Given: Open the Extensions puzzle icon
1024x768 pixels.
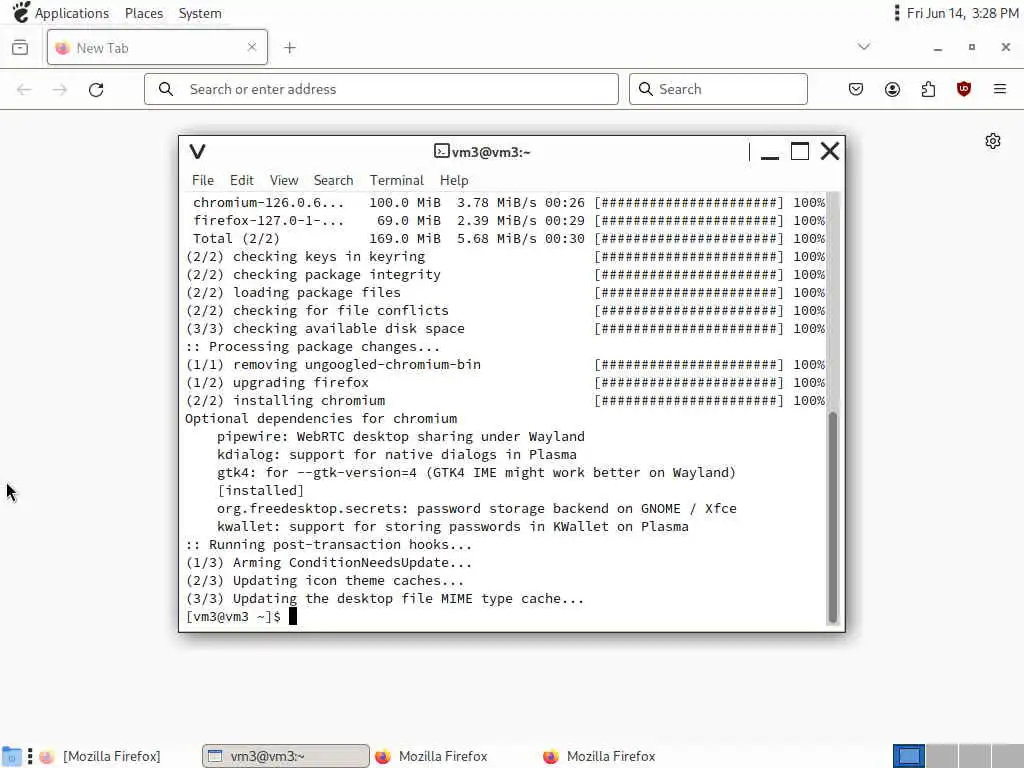Looking at the screenshot, I should (928, 89).
